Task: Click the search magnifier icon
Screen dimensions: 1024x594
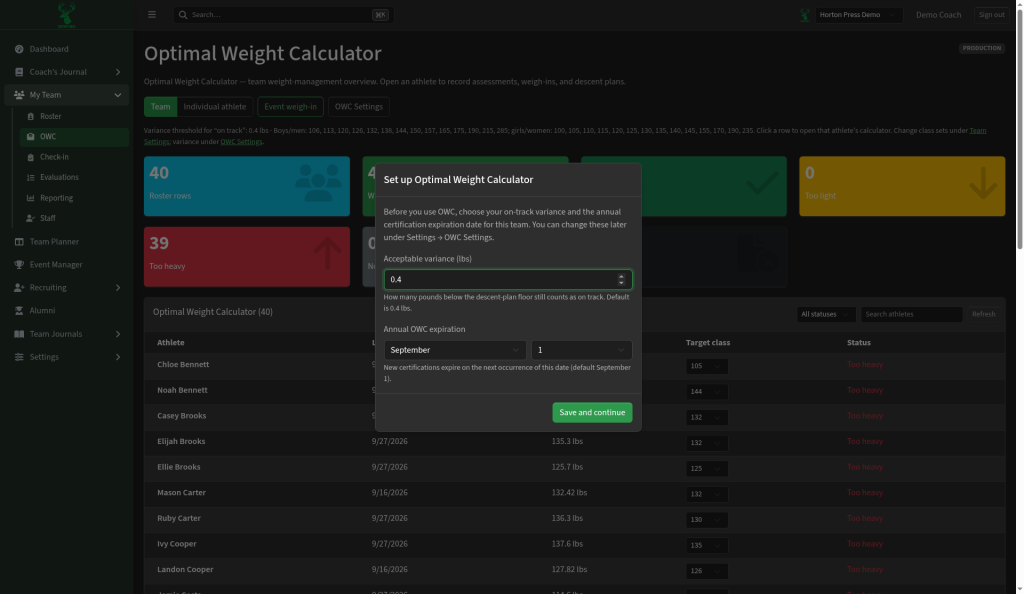Action: pyautogui.click(x=183, y=14)
